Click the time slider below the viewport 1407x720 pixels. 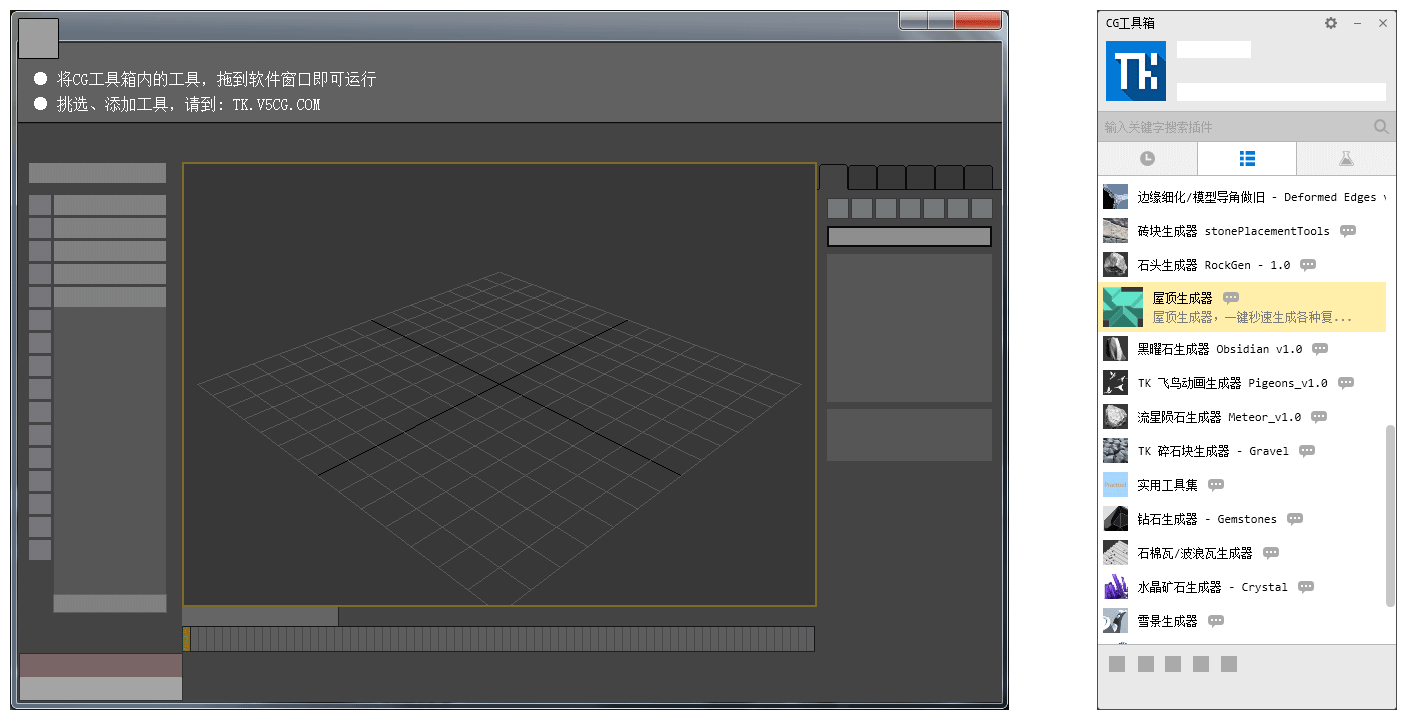pos(497,638)
